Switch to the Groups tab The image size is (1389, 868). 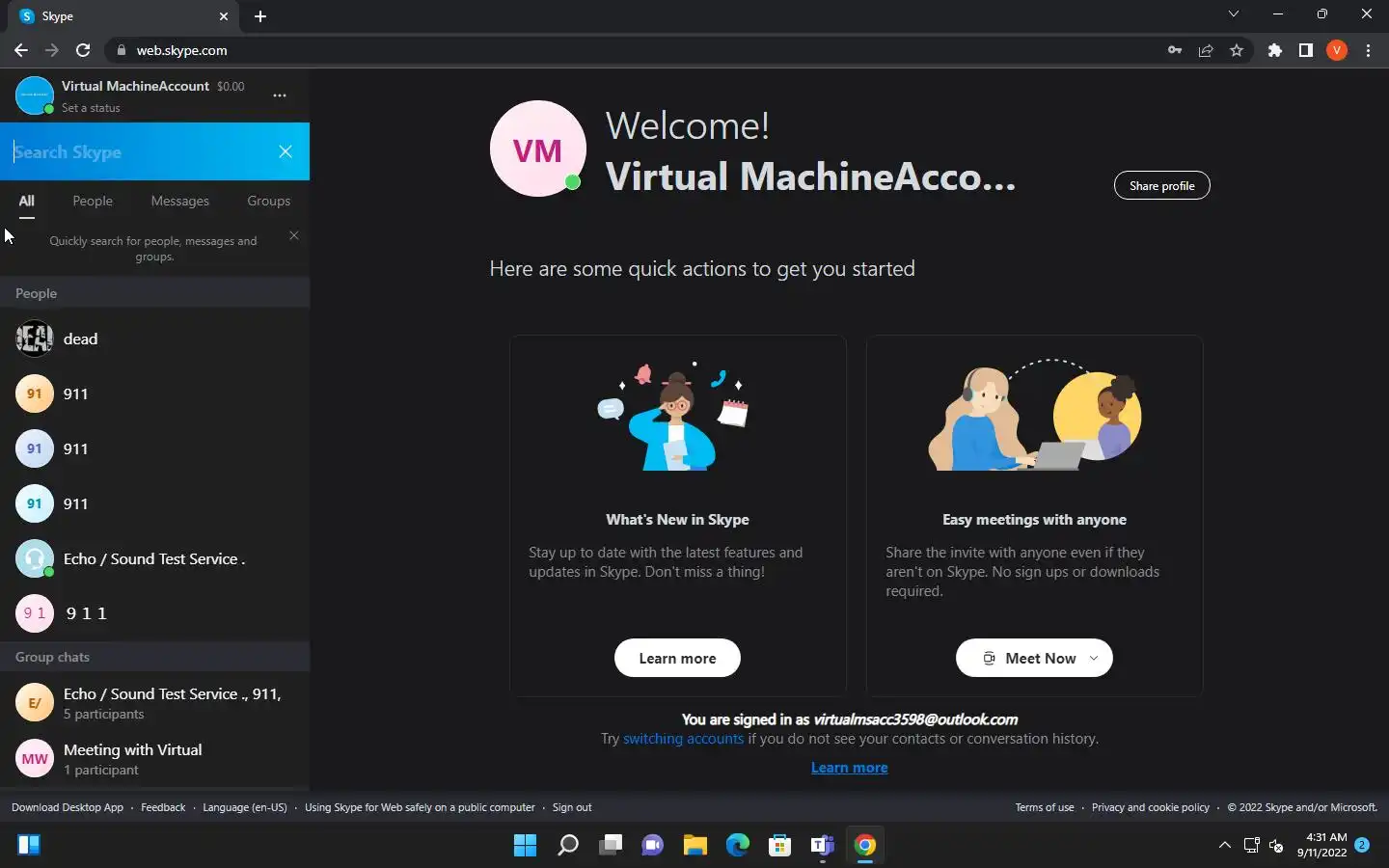(x=268, y=201)
